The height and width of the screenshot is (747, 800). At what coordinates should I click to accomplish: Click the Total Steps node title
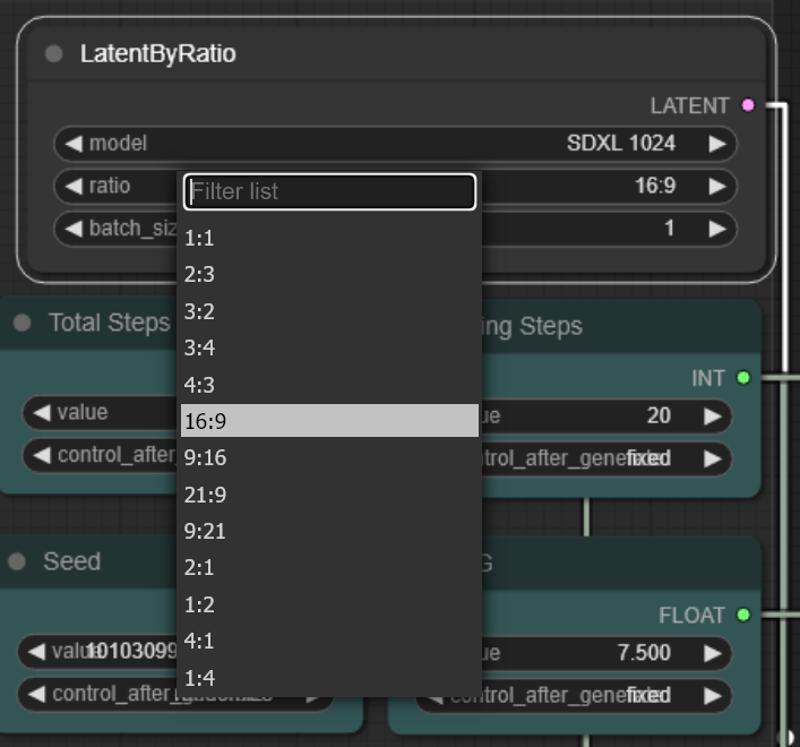(109, 322)
